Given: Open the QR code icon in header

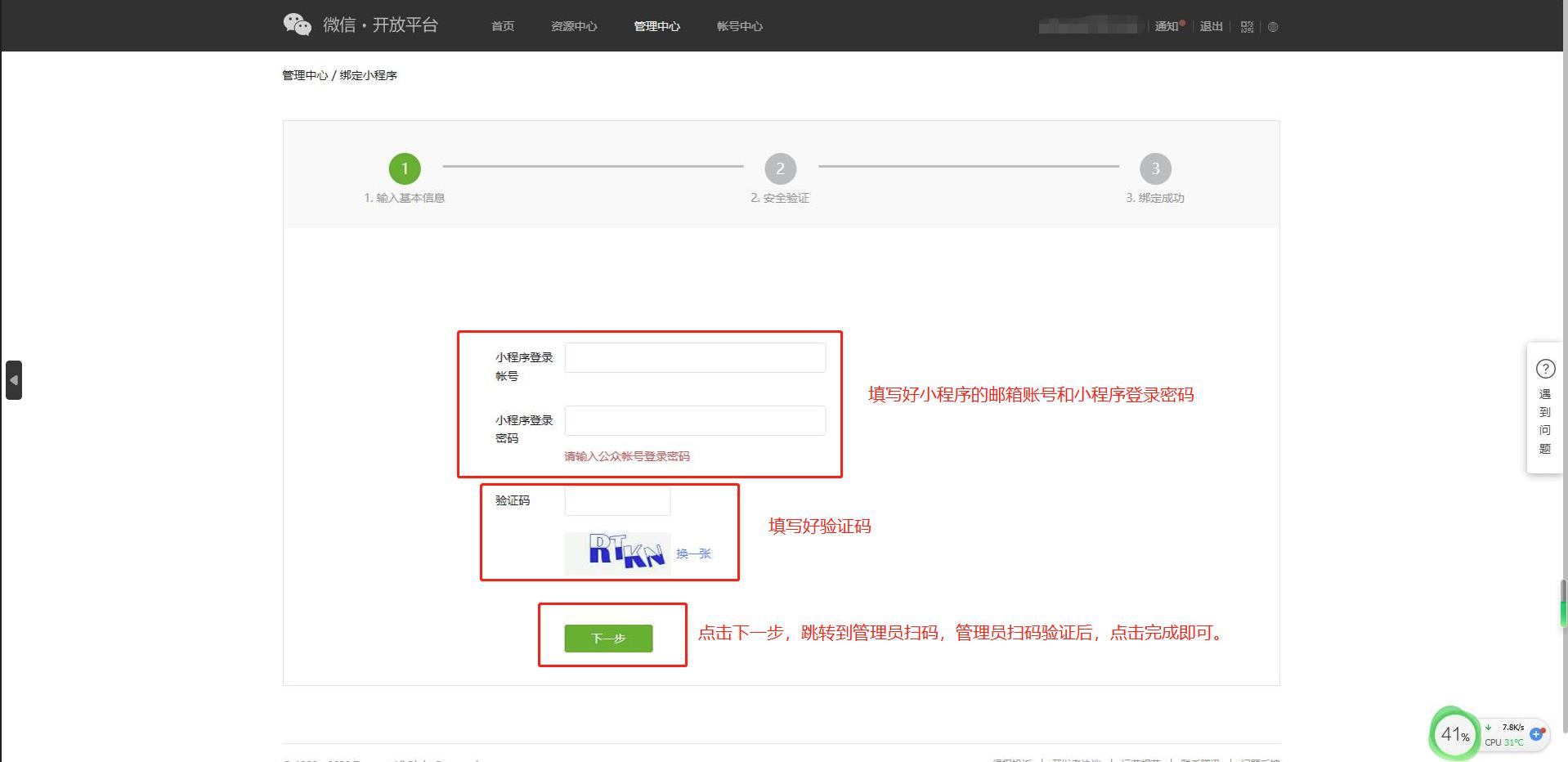Looking at the screenshot, I should [1246, 27].
